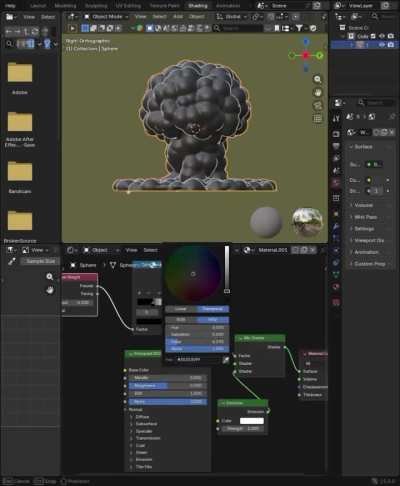
Task: Pick a color on the color wheel
Action: click(x=193, y=274)
